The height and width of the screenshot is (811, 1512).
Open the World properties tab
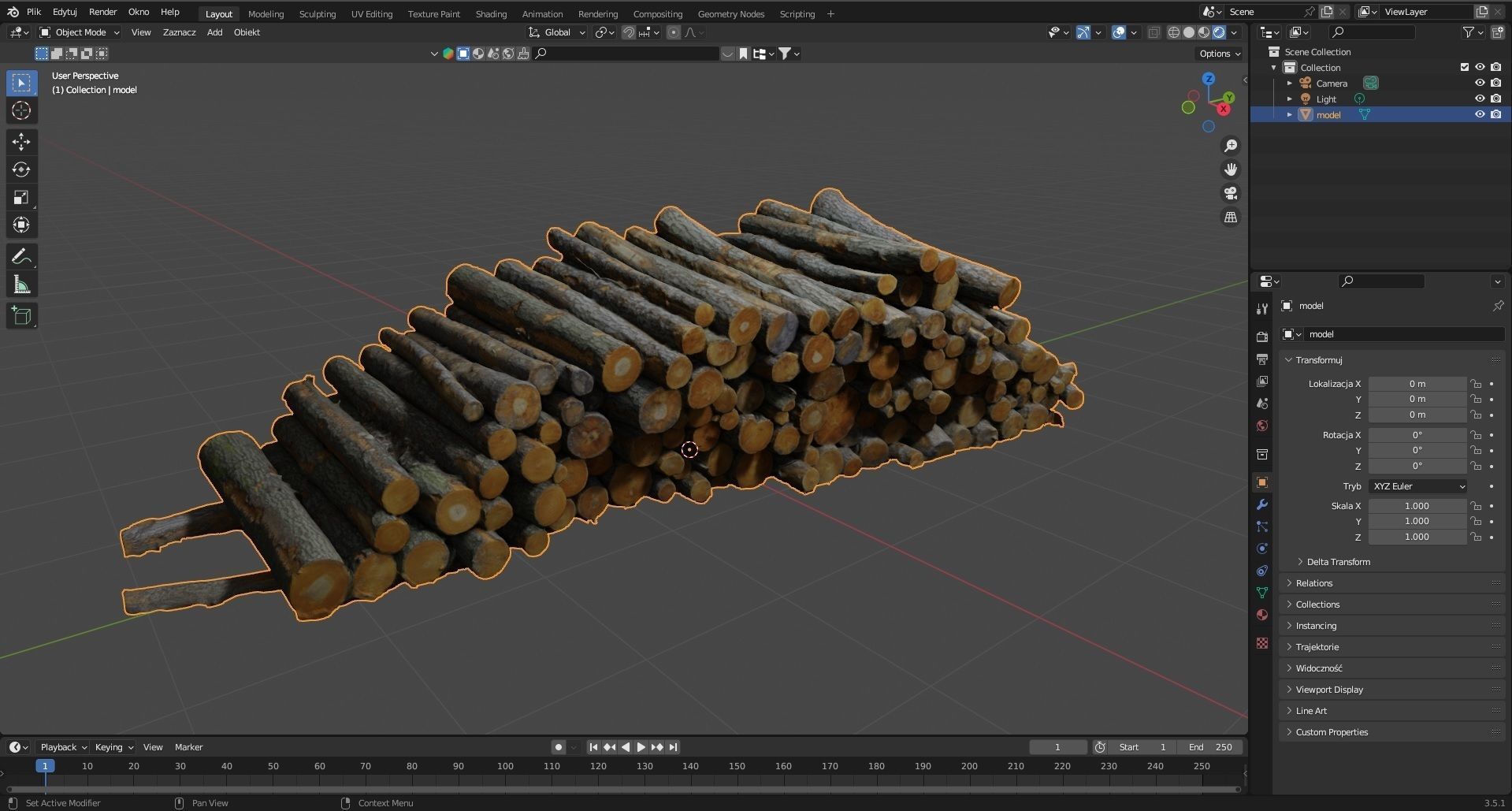pyautogui.click(x=1262, y=426)
